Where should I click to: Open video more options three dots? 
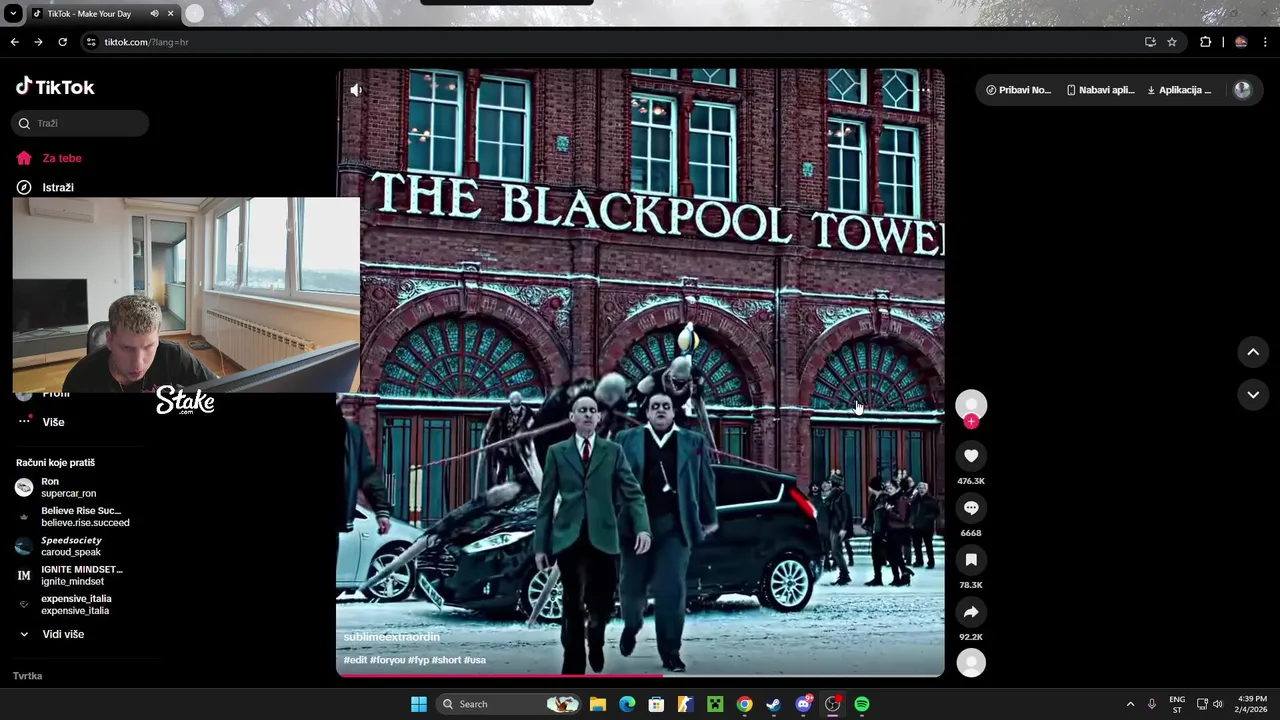[924, 90]
